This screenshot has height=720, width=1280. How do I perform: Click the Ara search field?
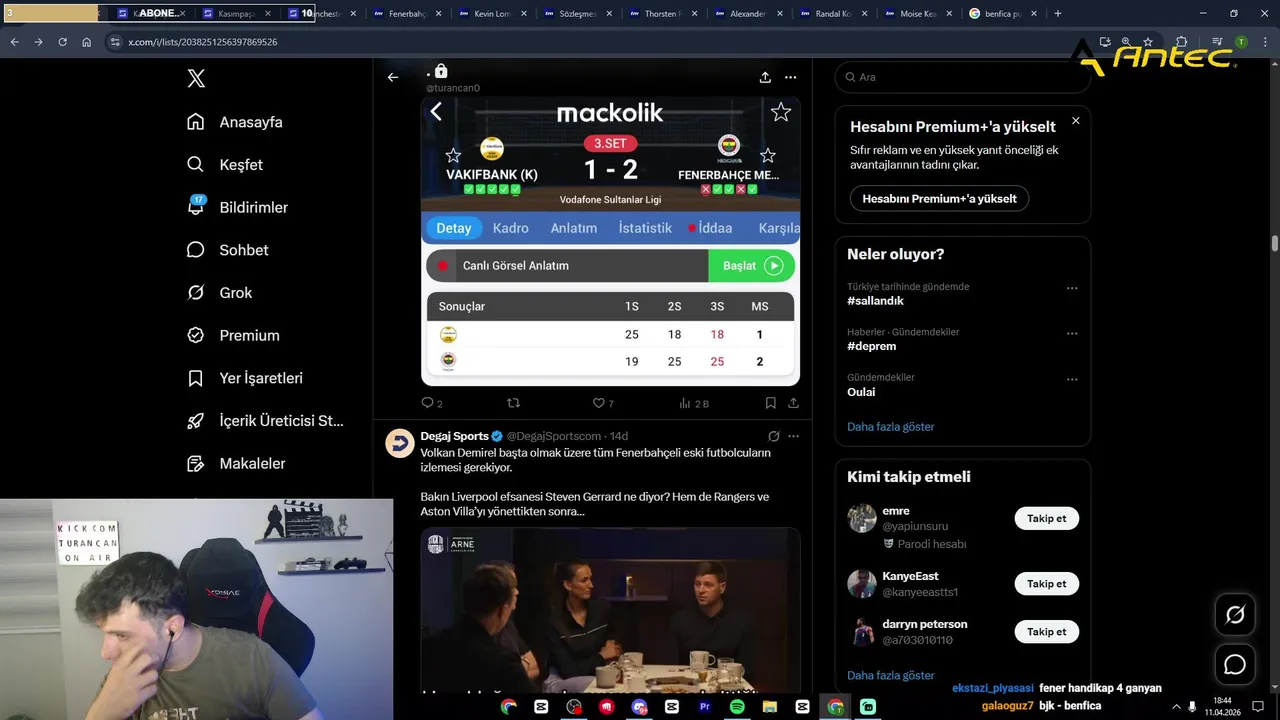pyautogui.click(x=963, y=77)
